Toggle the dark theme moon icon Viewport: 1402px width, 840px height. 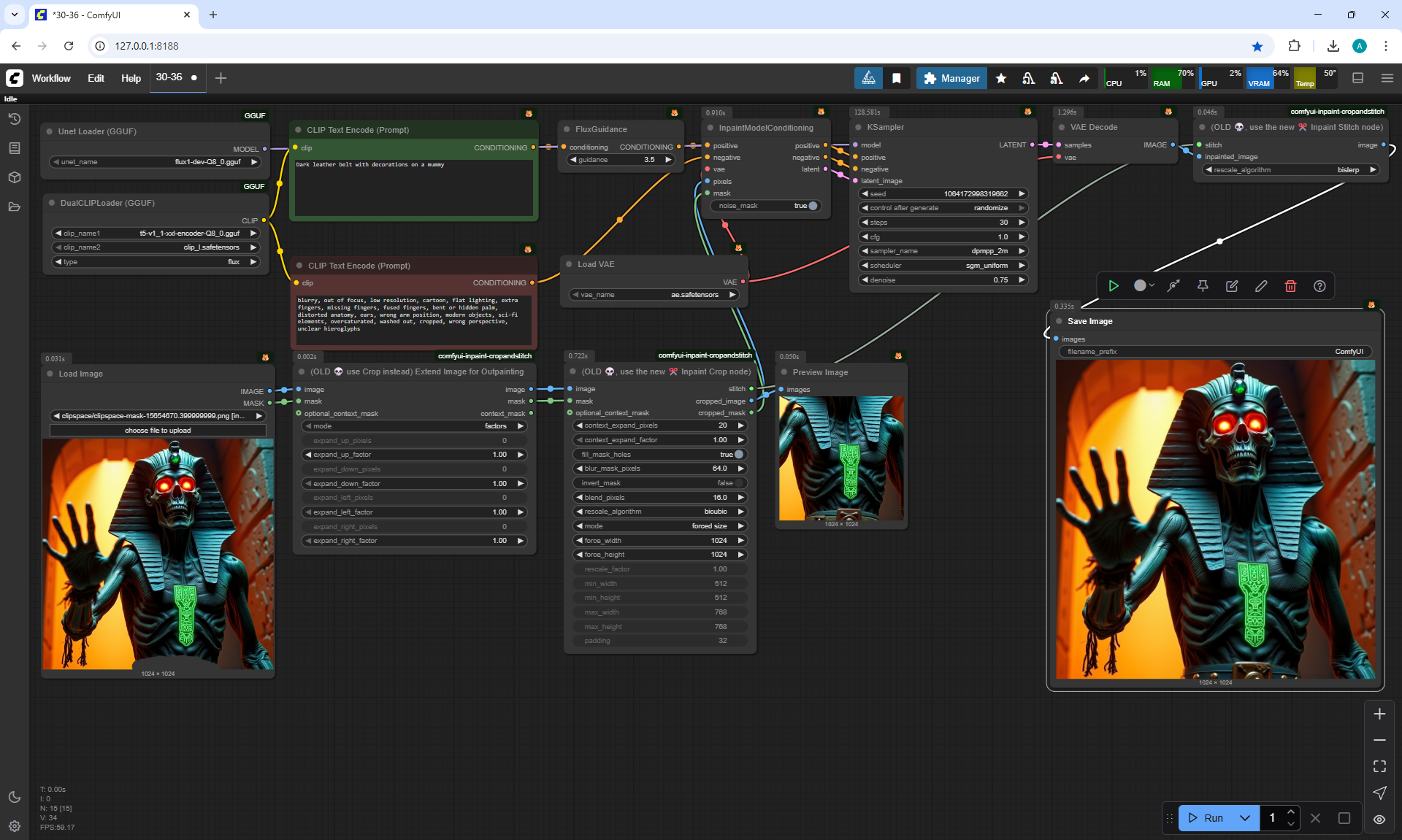[x=15, y=797]
